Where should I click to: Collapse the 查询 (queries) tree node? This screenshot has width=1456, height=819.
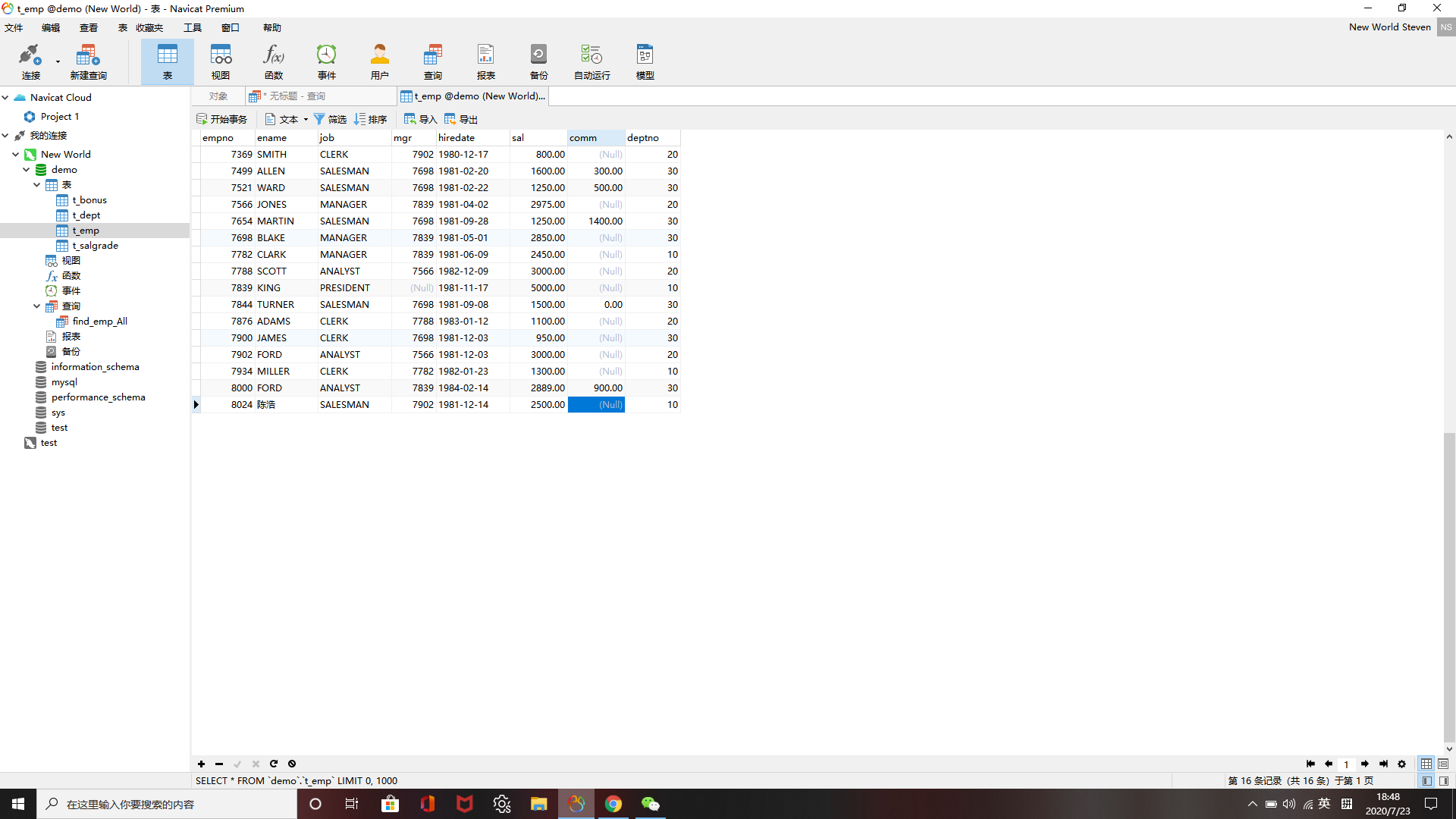tap(37, 306)
